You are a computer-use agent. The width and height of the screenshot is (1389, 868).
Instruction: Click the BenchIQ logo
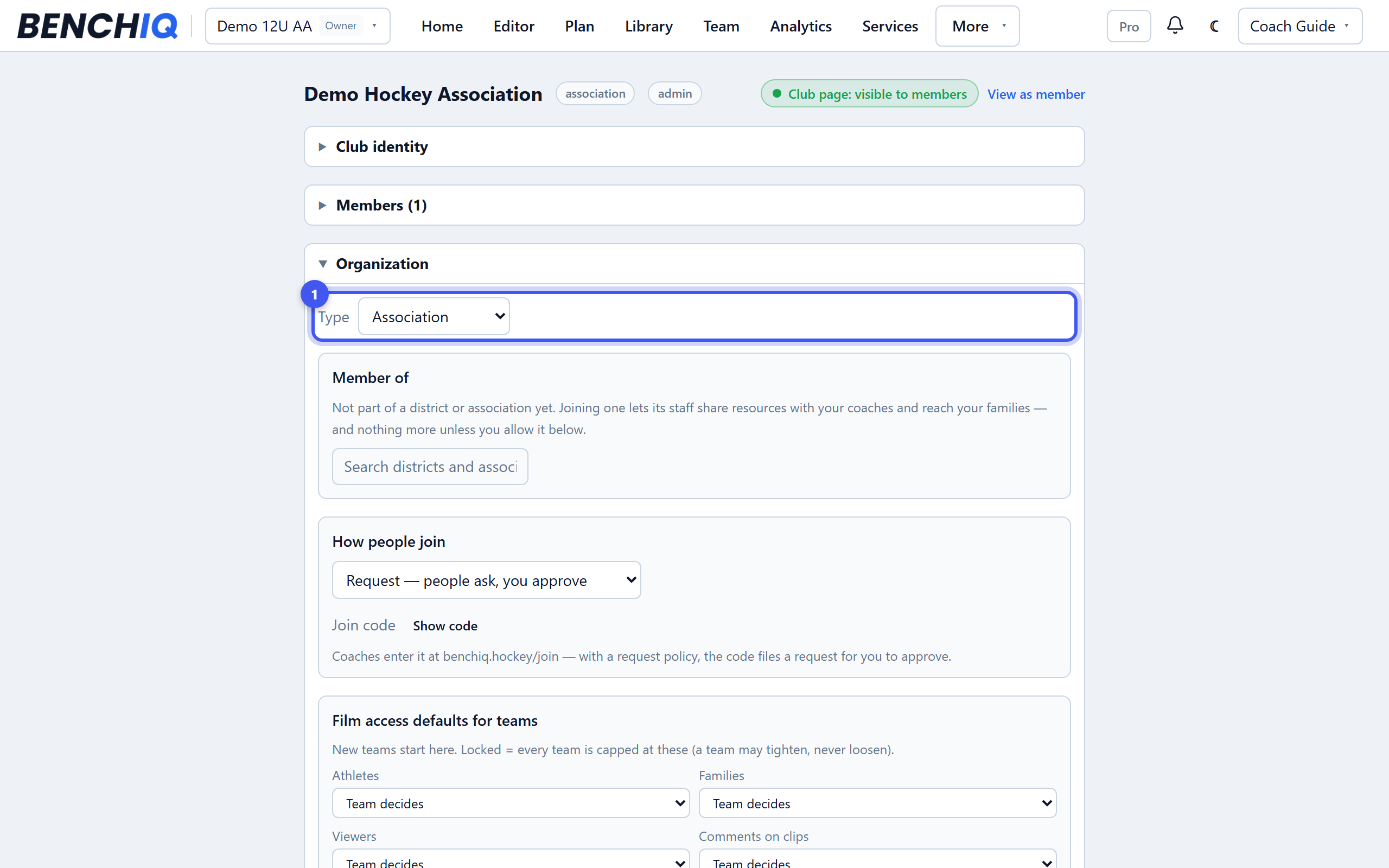click(97, 26)
